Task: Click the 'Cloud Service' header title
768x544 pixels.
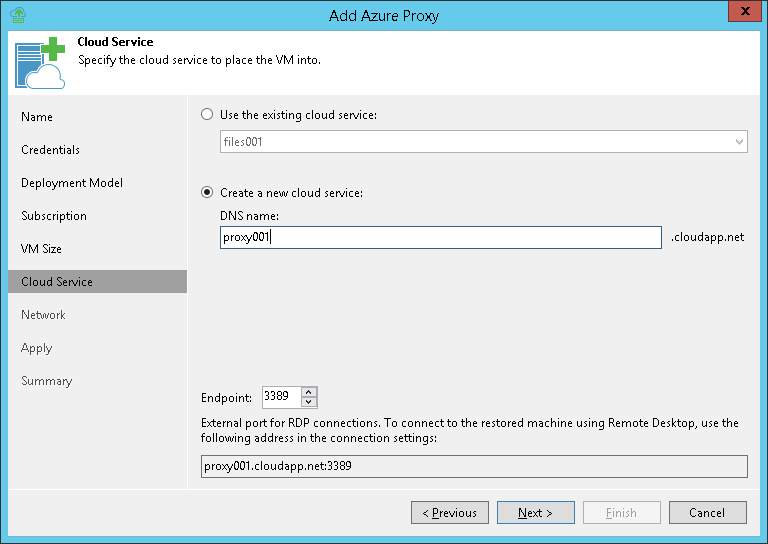Action: 115,42
